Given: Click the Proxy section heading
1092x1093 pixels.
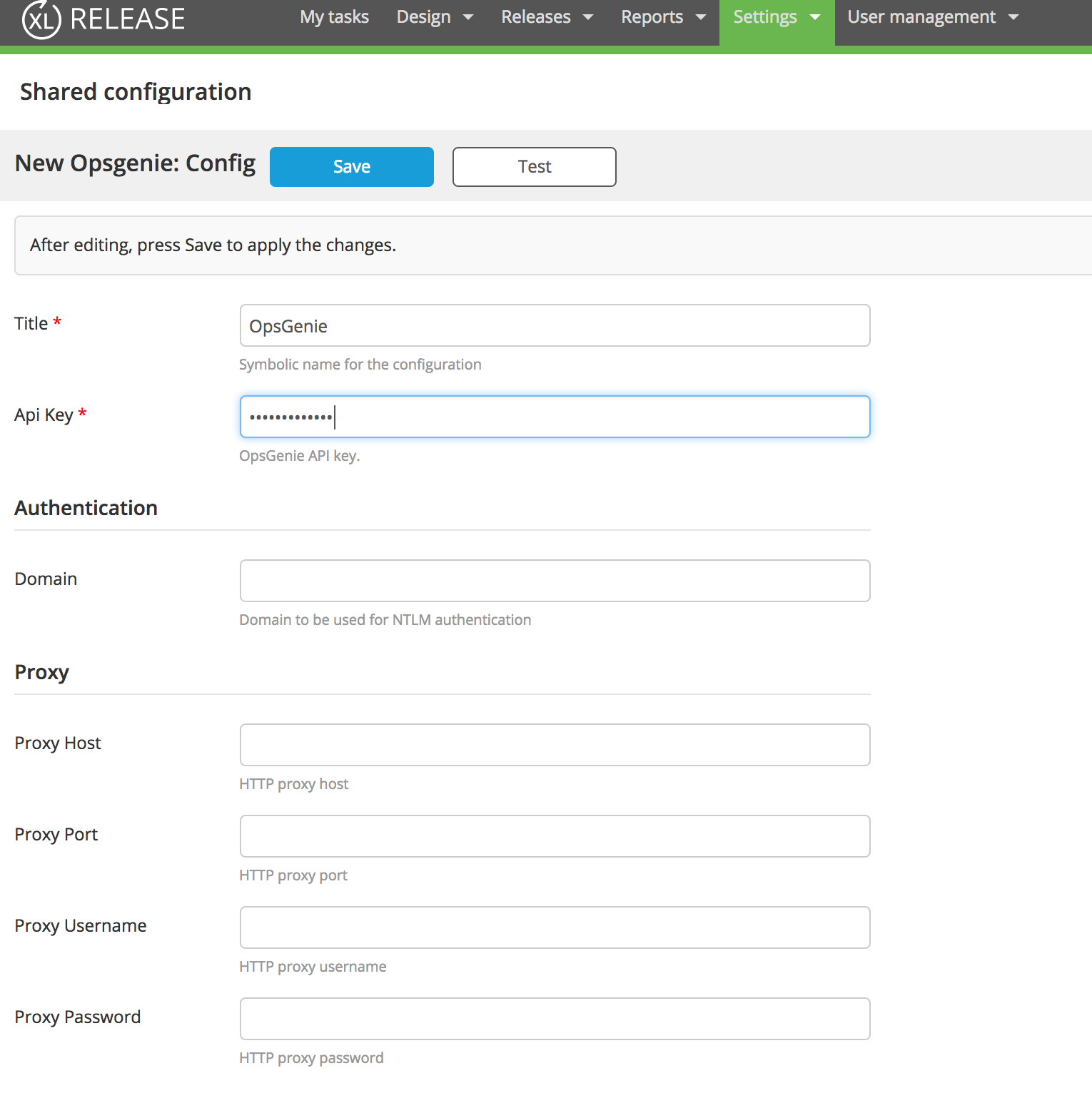Looking at the screenshot, I should [x=41, y=672].
